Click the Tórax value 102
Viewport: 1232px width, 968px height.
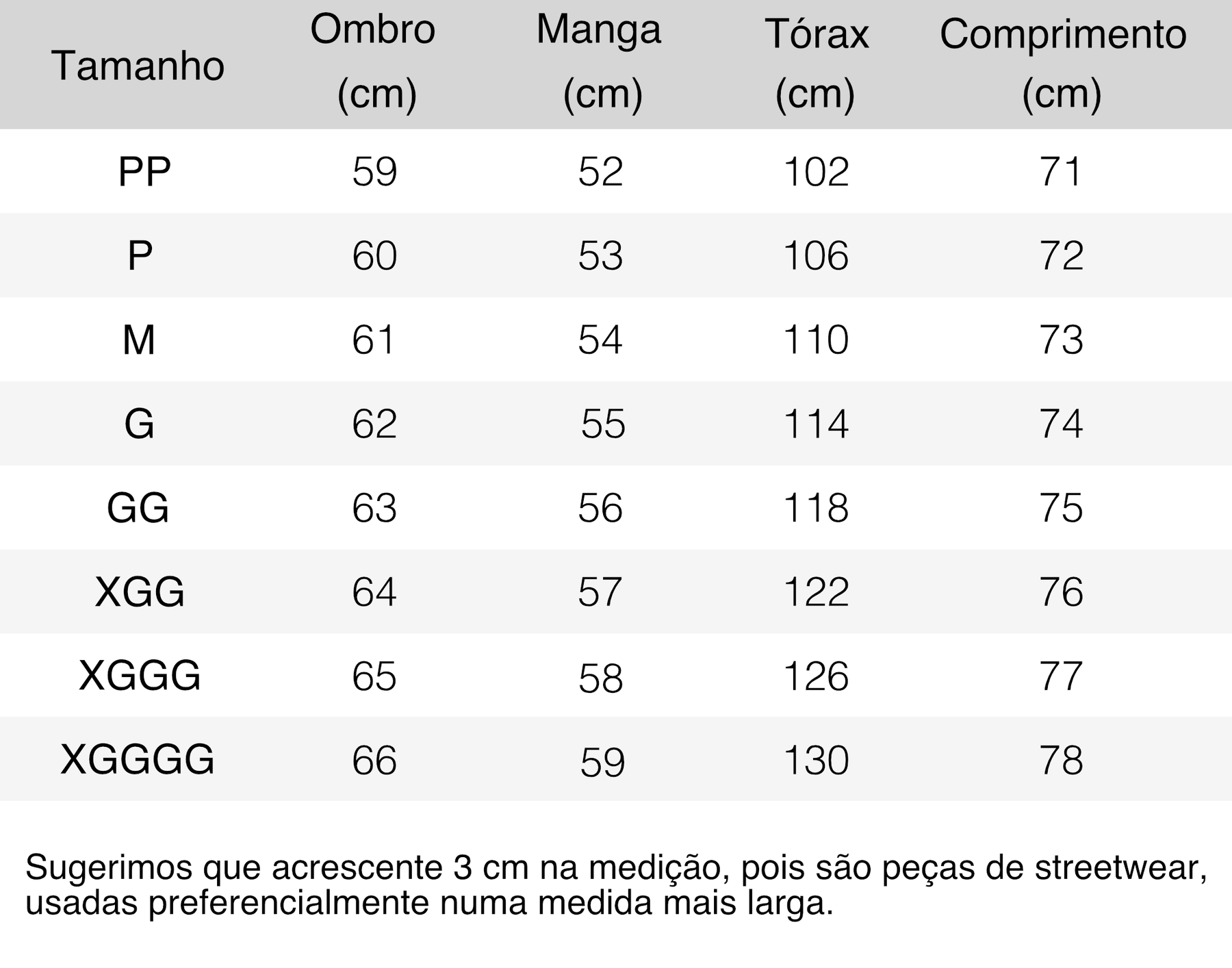(816, 171)
